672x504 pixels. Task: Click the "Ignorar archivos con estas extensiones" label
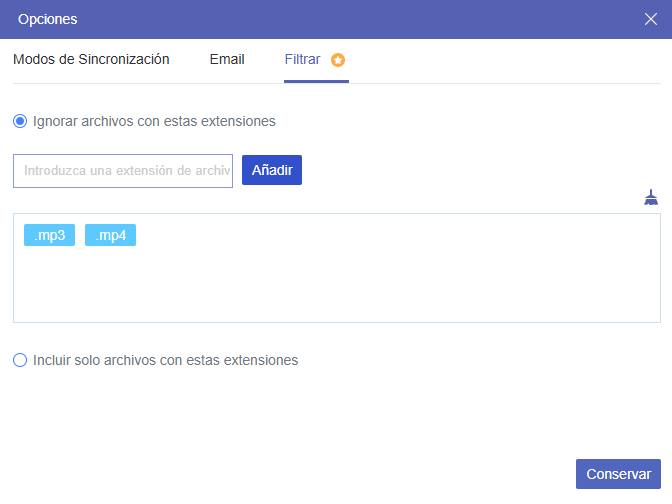point(154,121)
